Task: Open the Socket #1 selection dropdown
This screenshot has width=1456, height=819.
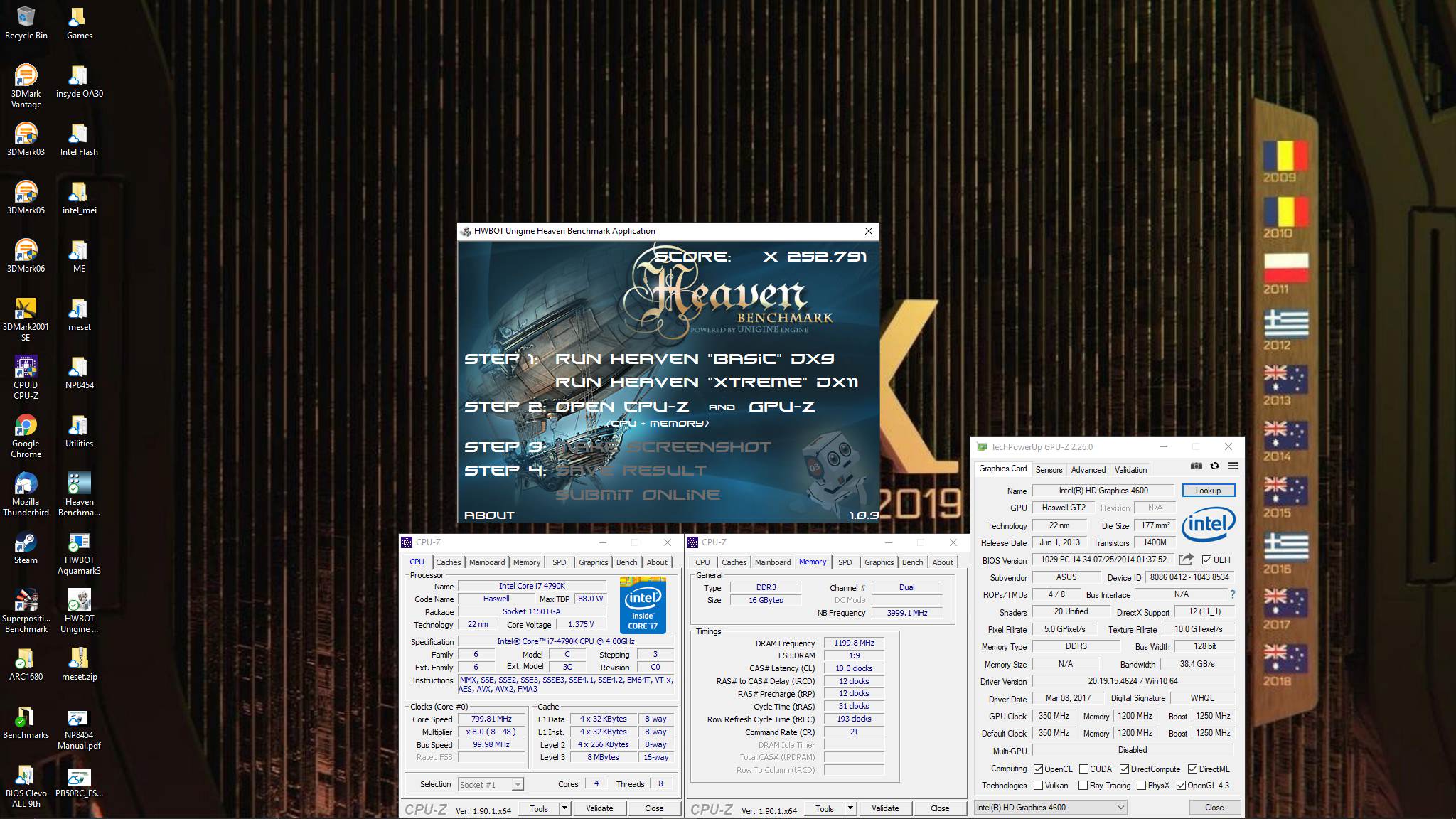Action: (491, 784)
